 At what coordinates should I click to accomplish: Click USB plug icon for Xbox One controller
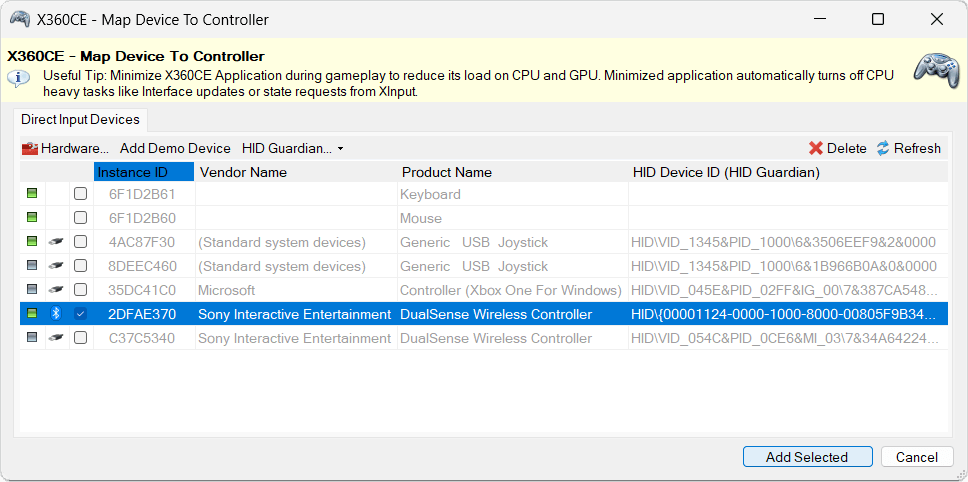click(x=56, y=290)
